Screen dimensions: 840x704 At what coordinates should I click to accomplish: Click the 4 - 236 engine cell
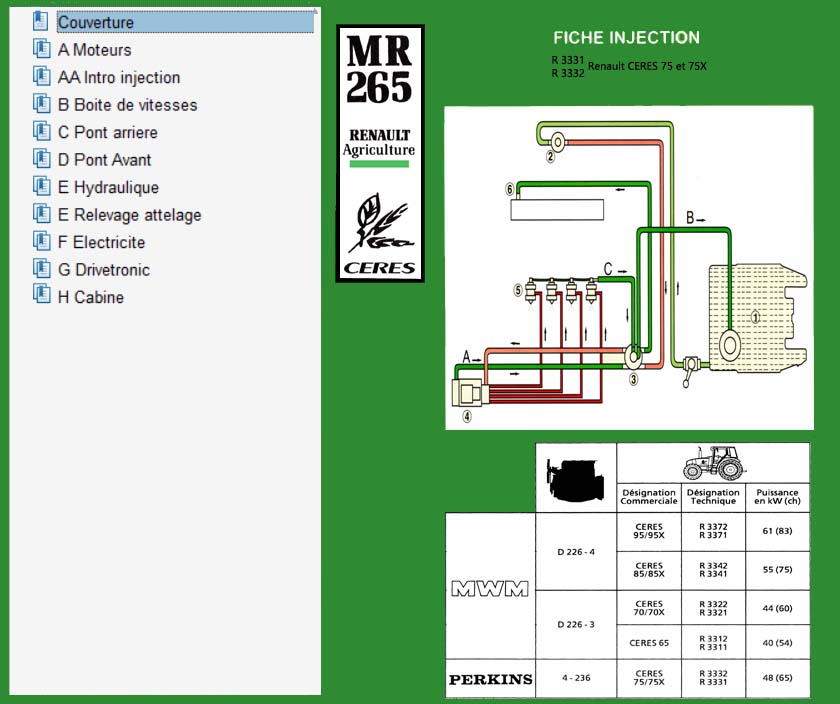[576, 678]
